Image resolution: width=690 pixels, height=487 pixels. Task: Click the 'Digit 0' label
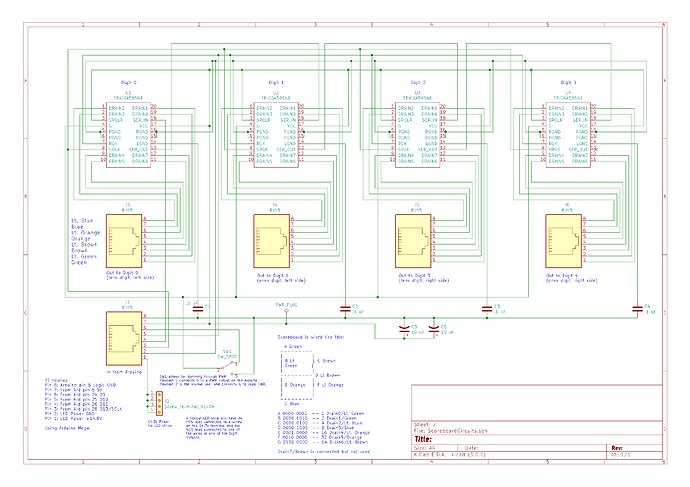(x=128, y=82)
